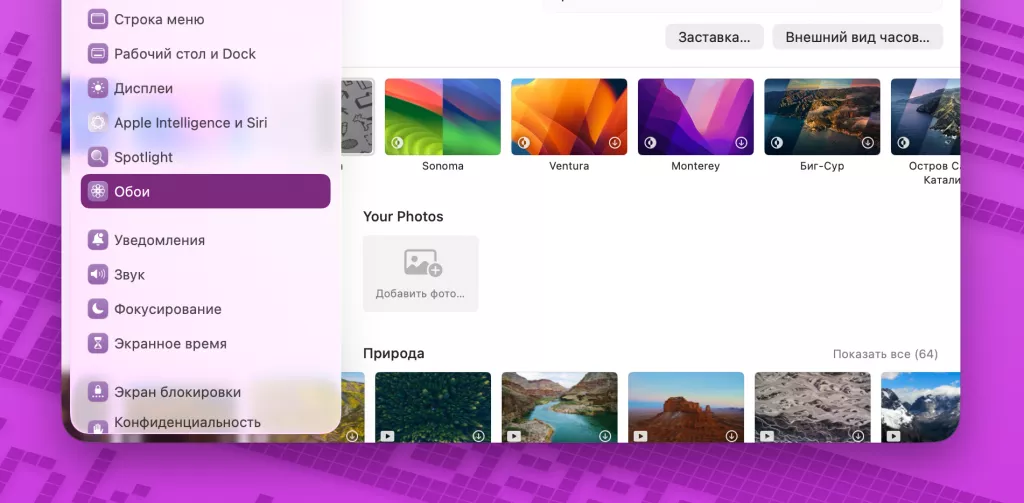
Task: Click the Звук speaker icon
Action: [98, 274]
